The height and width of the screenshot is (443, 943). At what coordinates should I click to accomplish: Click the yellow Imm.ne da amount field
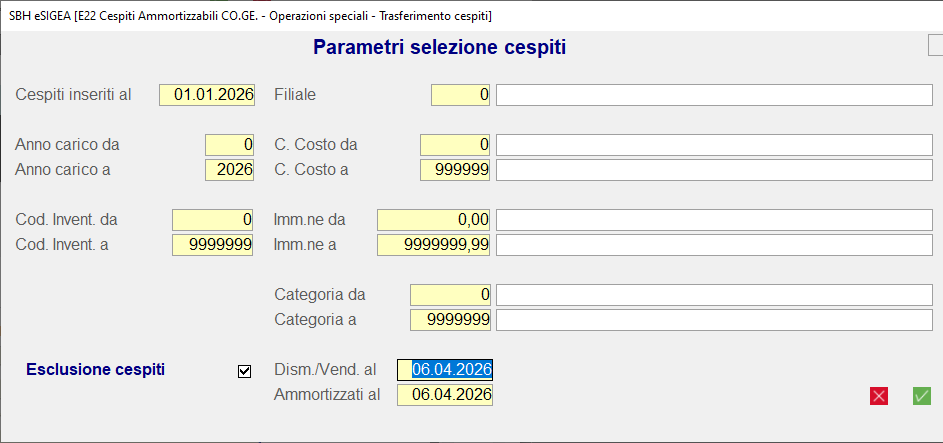[433, 220]
